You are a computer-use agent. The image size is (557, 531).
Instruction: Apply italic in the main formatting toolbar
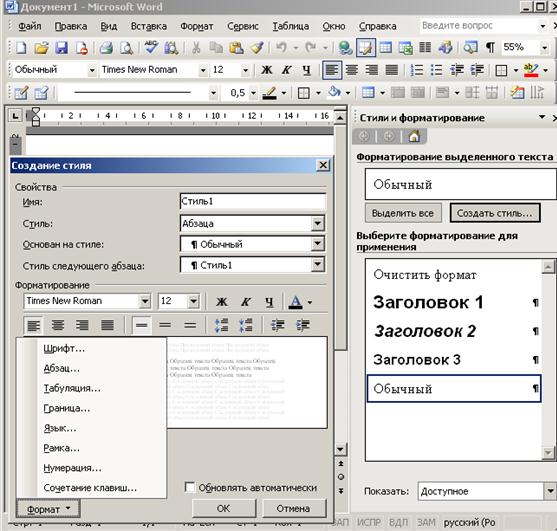coord(287,70)
